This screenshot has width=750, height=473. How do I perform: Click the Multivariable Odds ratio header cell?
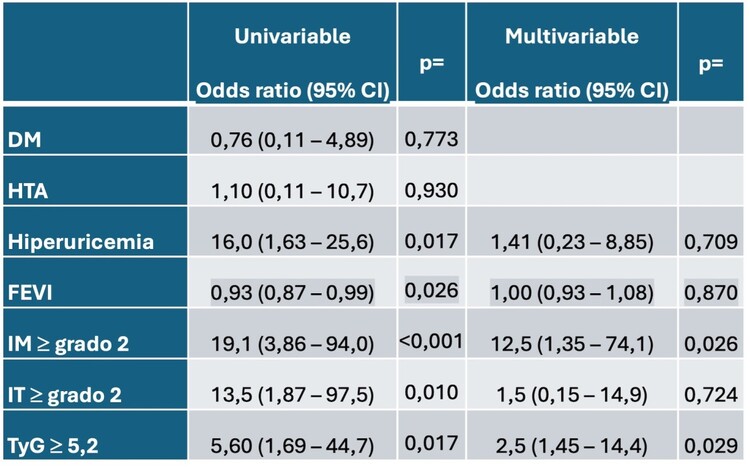tap(571, 64)
